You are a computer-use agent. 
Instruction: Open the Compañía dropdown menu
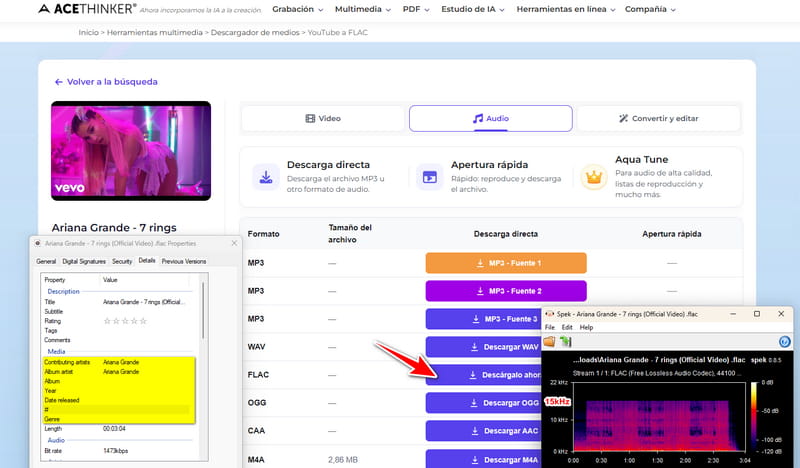(650, 9)
